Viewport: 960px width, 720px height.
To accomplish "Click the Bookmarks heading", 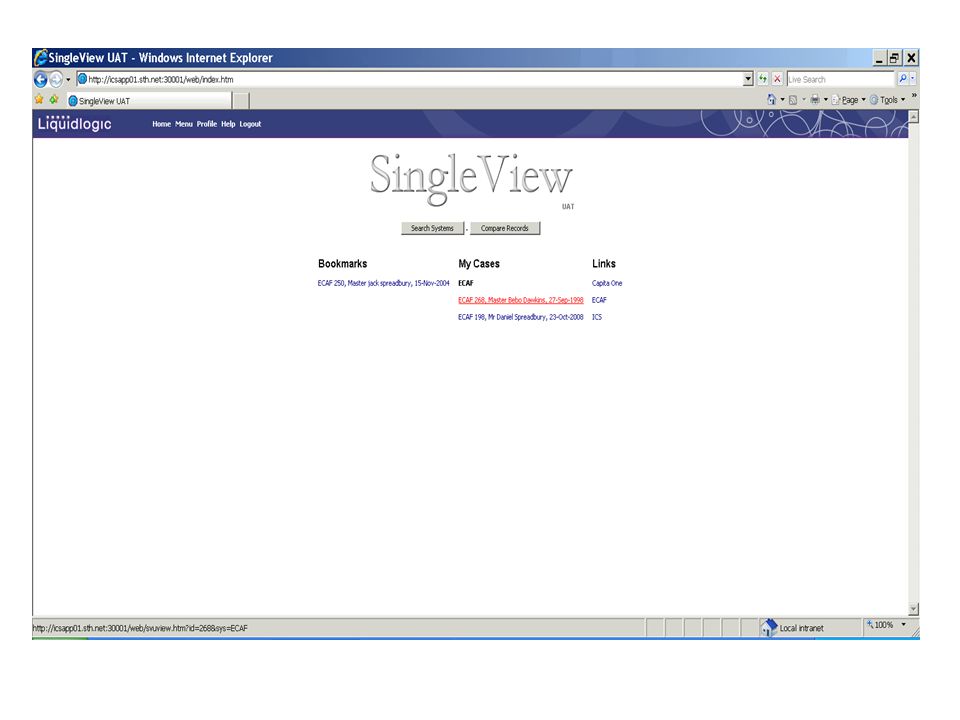I will click(x=342, y=264).
